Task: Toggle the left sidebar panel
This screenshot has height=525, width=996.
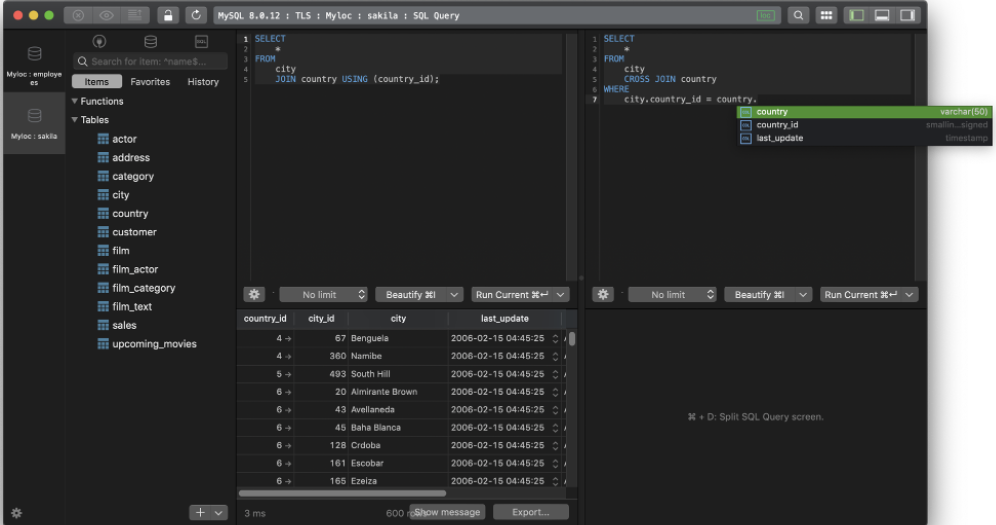Action: pyautogui.click(x=857, y=15)
